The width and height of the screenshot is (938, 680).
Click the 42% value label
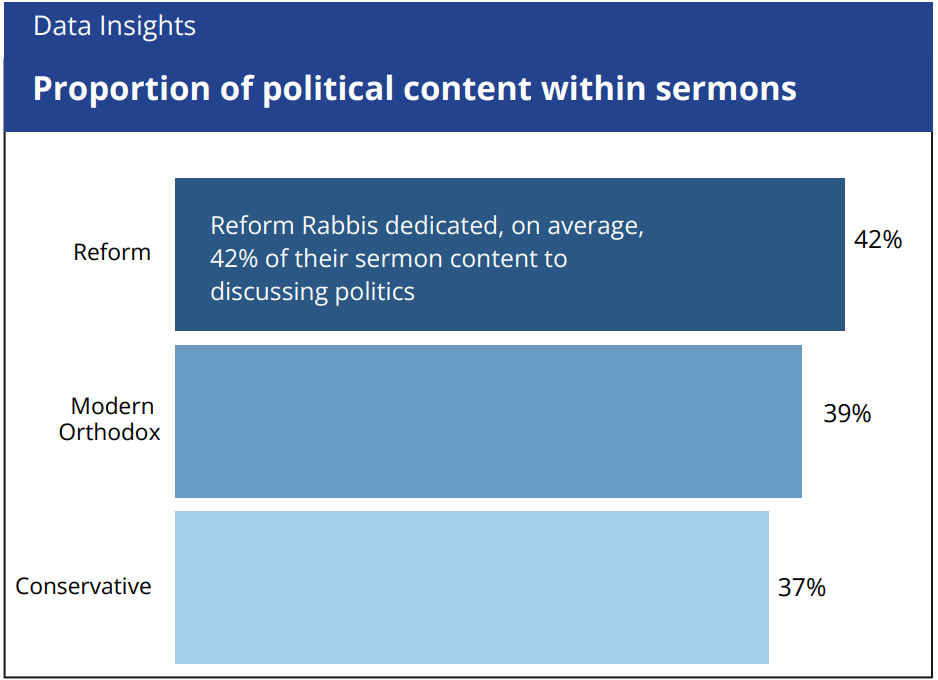click(878, 240)
